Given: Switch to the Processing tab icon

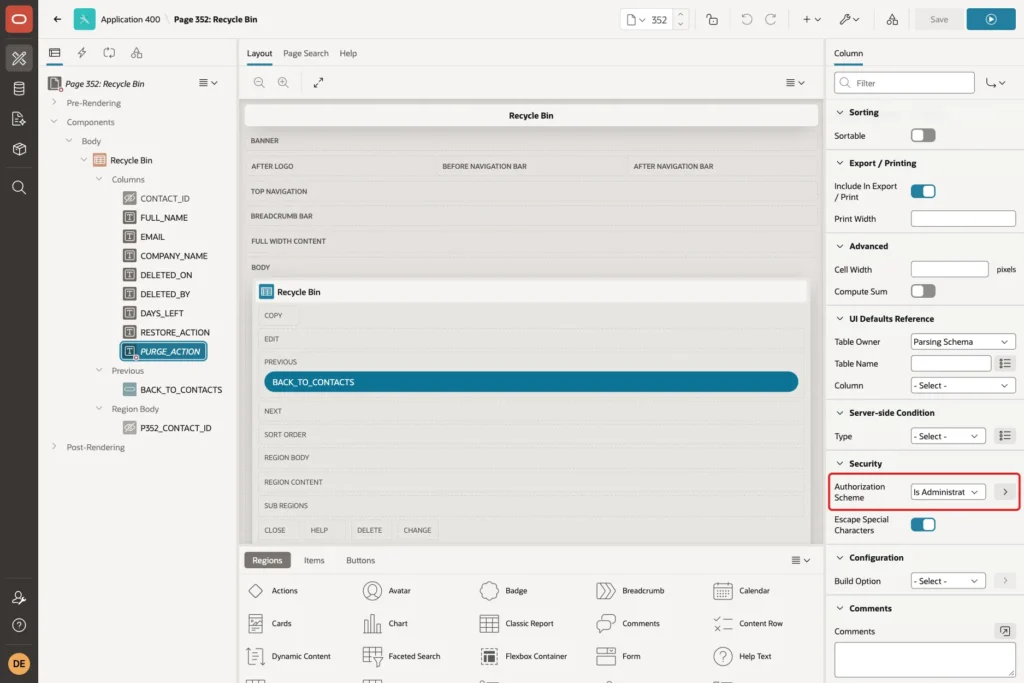Looking at the screenshot, I should pyautogui.click(x=109, y=53).
